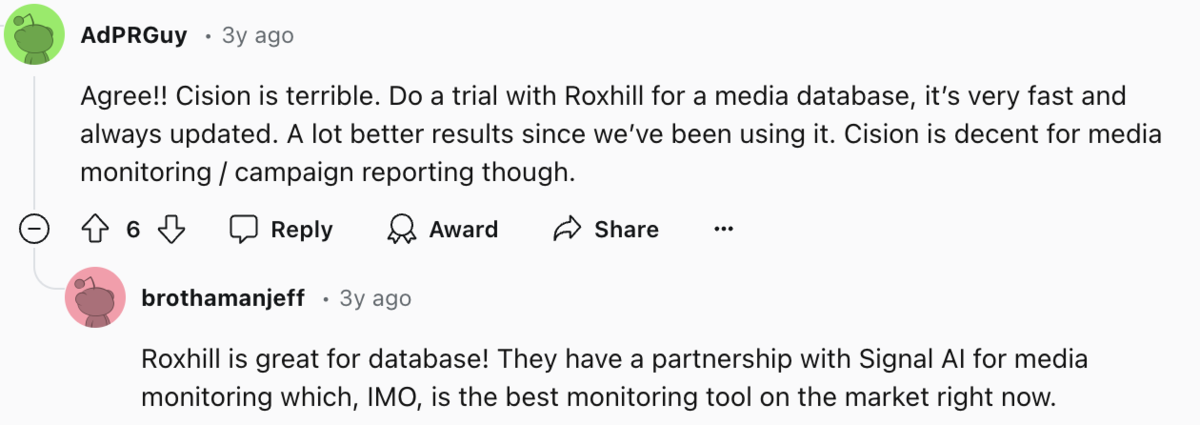Upvote AdPRGuy's comment

click(93, 229)
